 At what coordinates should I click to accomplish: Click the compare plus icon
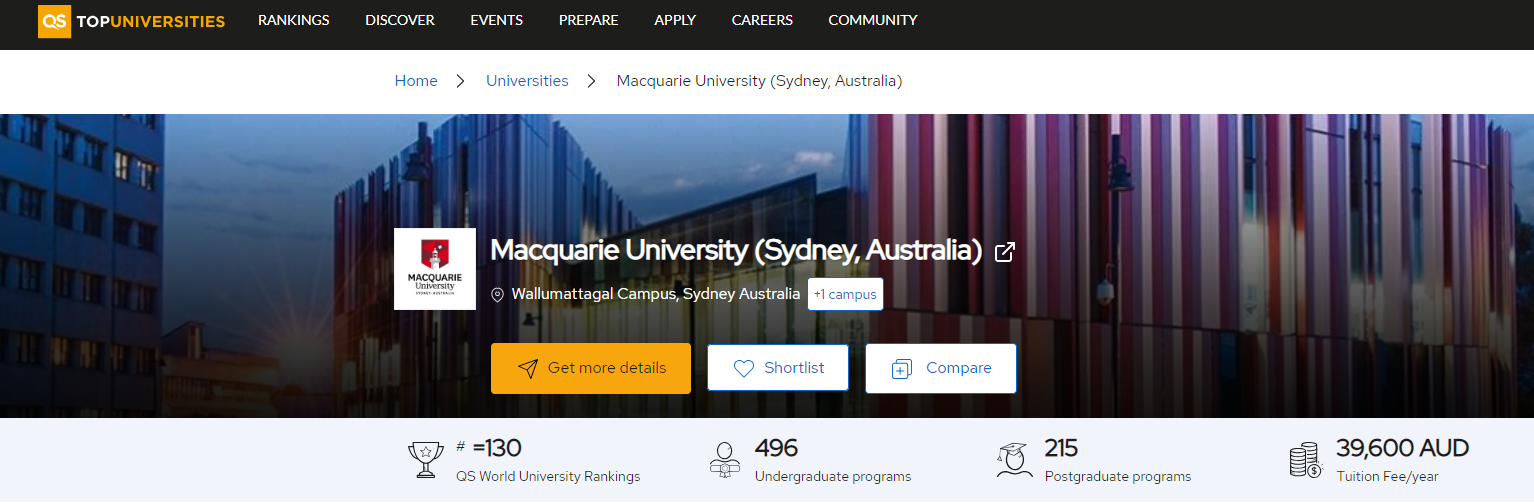click(902, 369)
